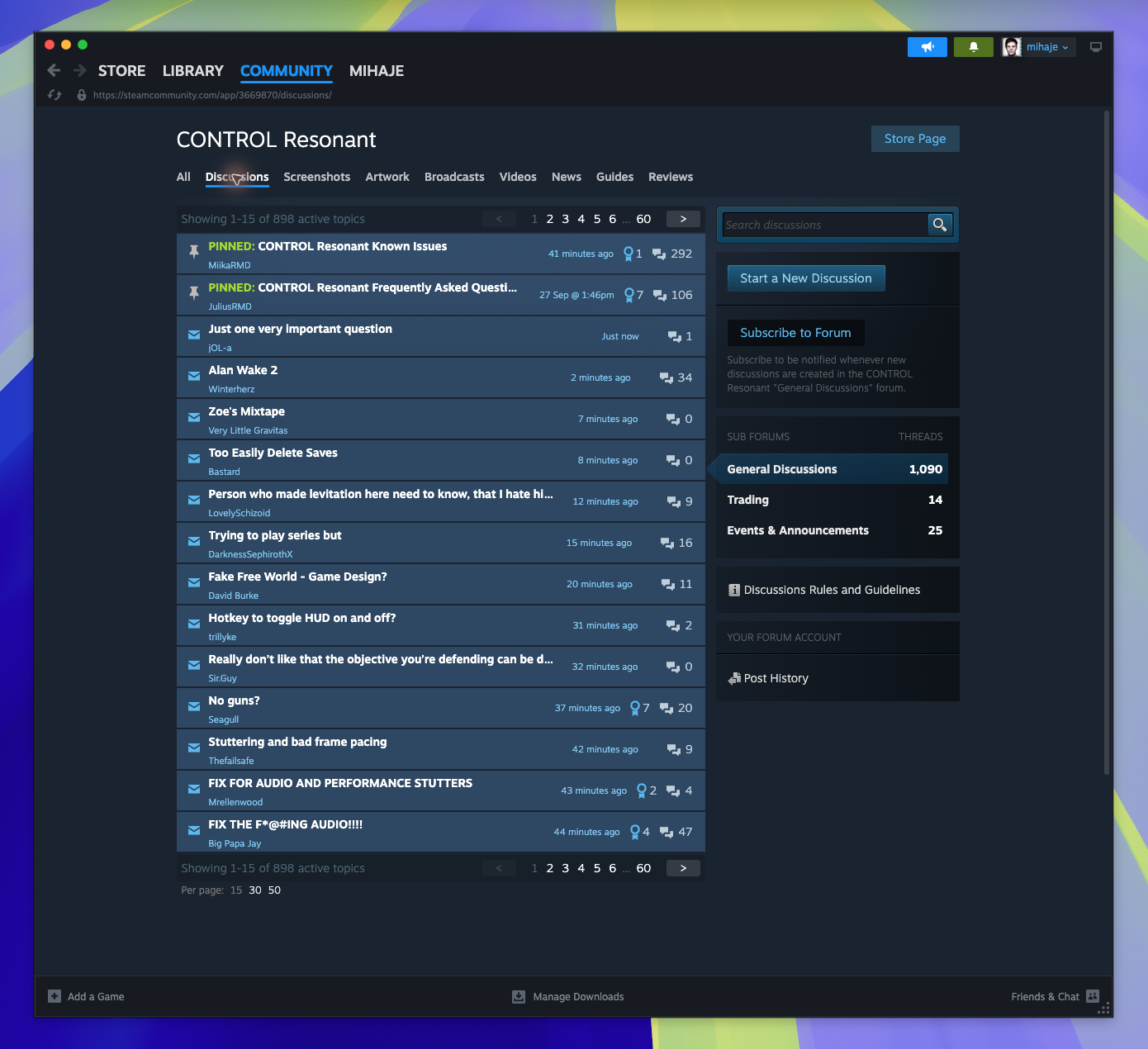The image size is (1148, 1049).
Task: Click the replies icon on No guns? row
Action: click(x=667, y=708)
